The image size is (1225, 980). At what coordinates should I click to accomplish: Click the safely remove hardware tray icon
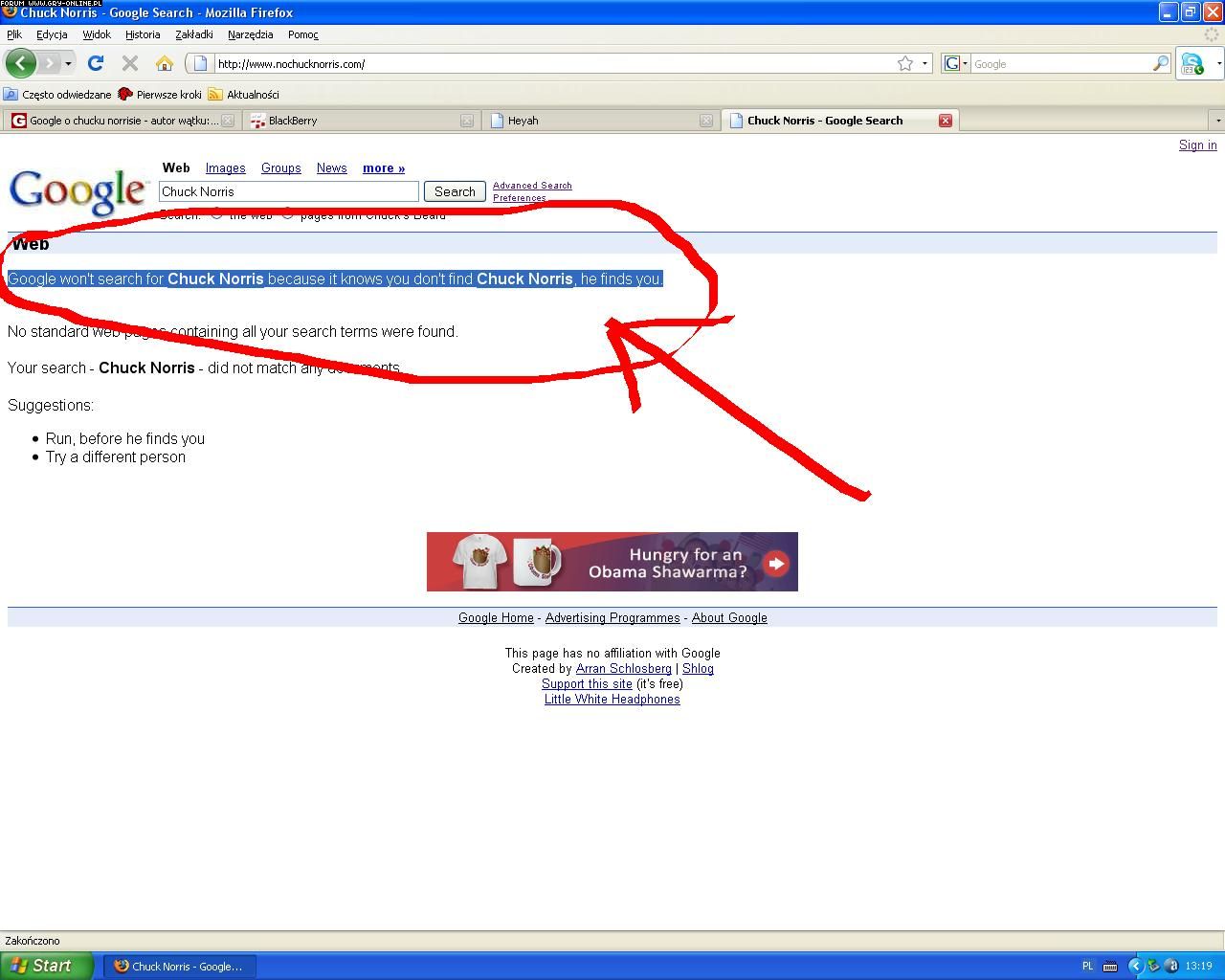pyautogui.click(x=1154, y=967)
